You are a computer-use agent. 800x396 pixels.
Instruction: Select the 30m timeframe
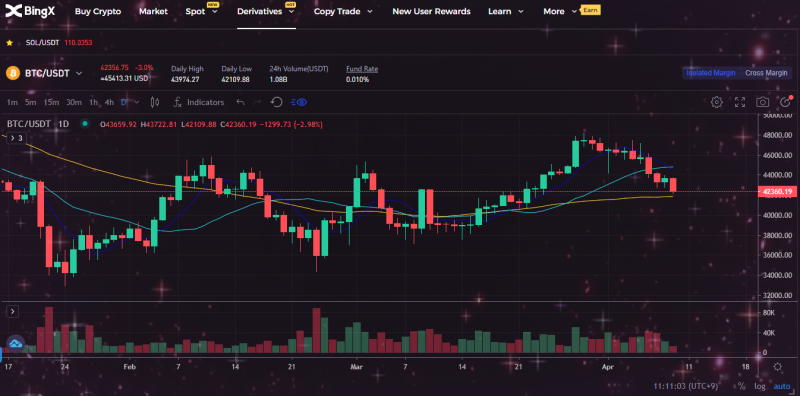74,102
